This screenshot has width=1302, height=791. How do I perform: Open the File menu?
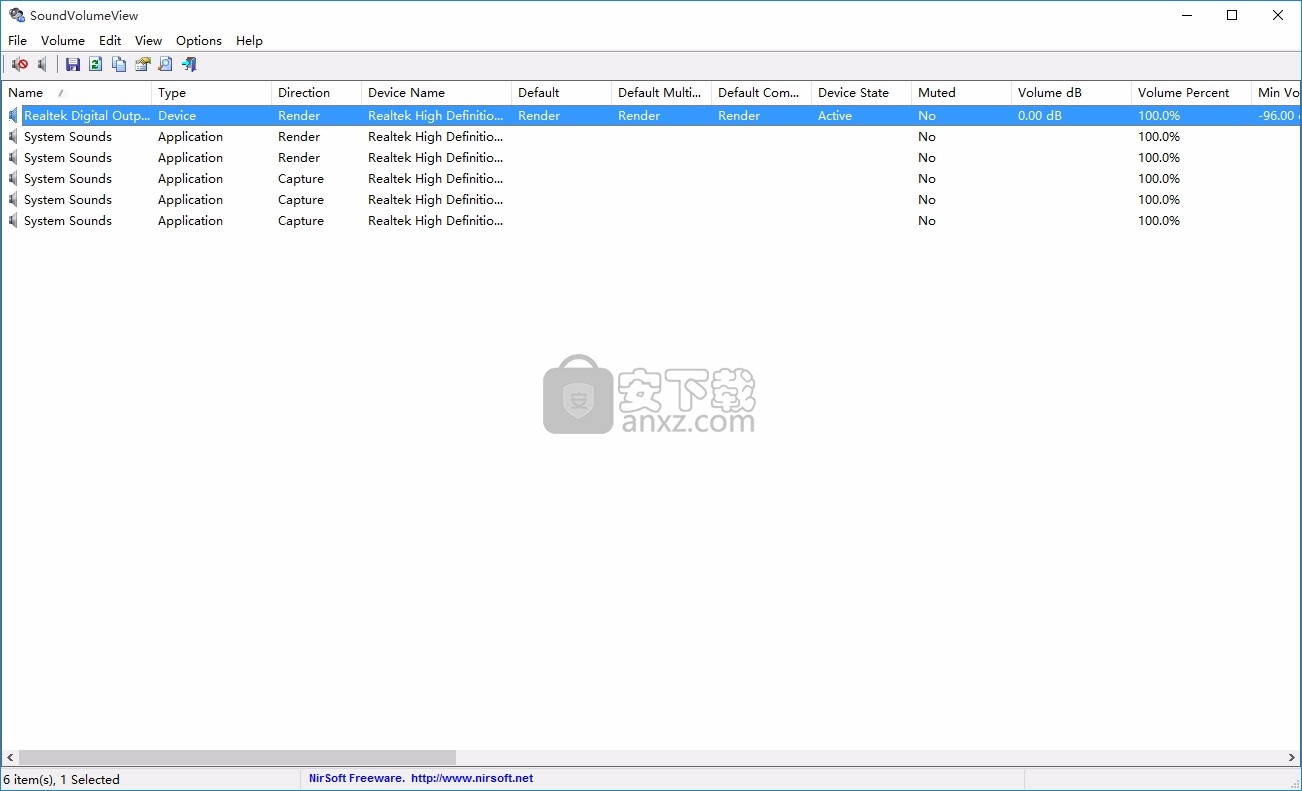click(x=17, y=40)
